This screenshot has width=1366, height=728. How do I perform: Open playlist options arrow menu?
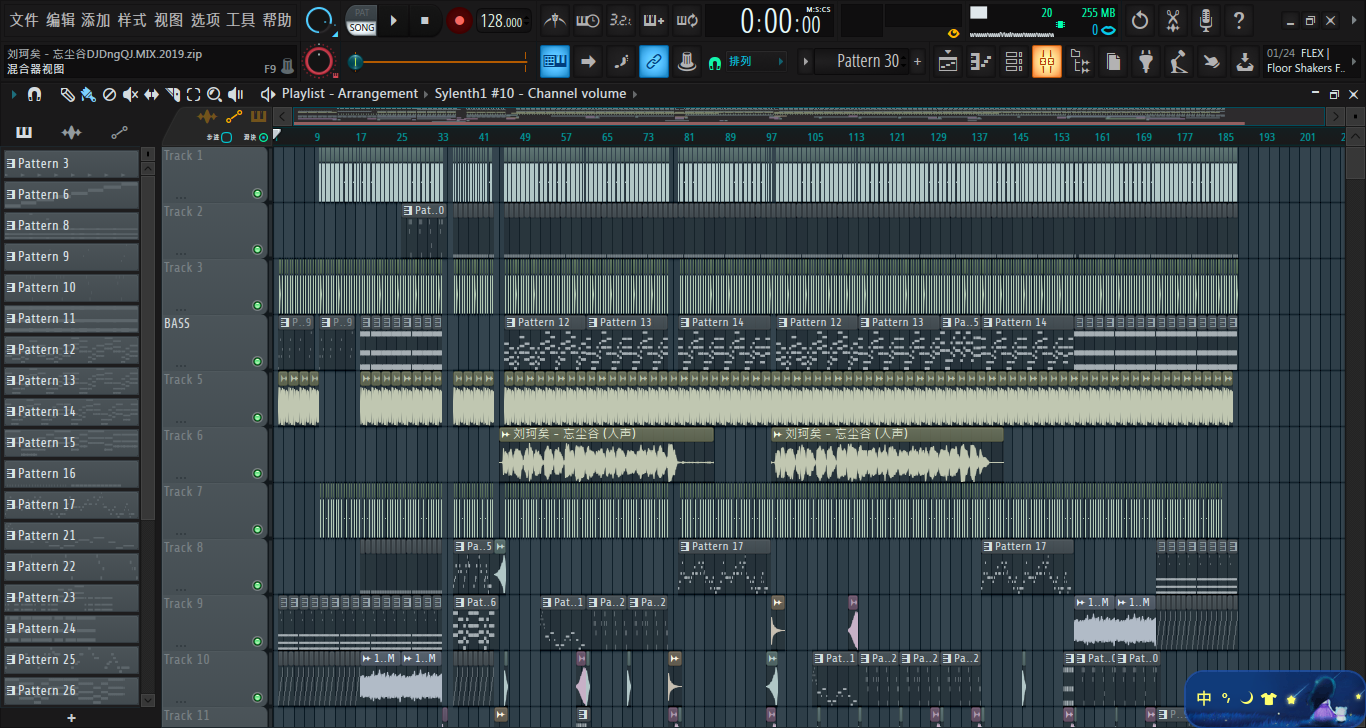click(14, 94)
